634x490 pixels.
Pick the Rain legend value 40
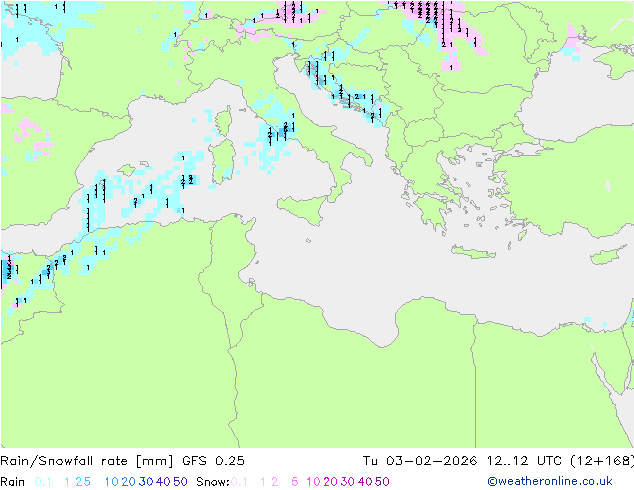163,482
